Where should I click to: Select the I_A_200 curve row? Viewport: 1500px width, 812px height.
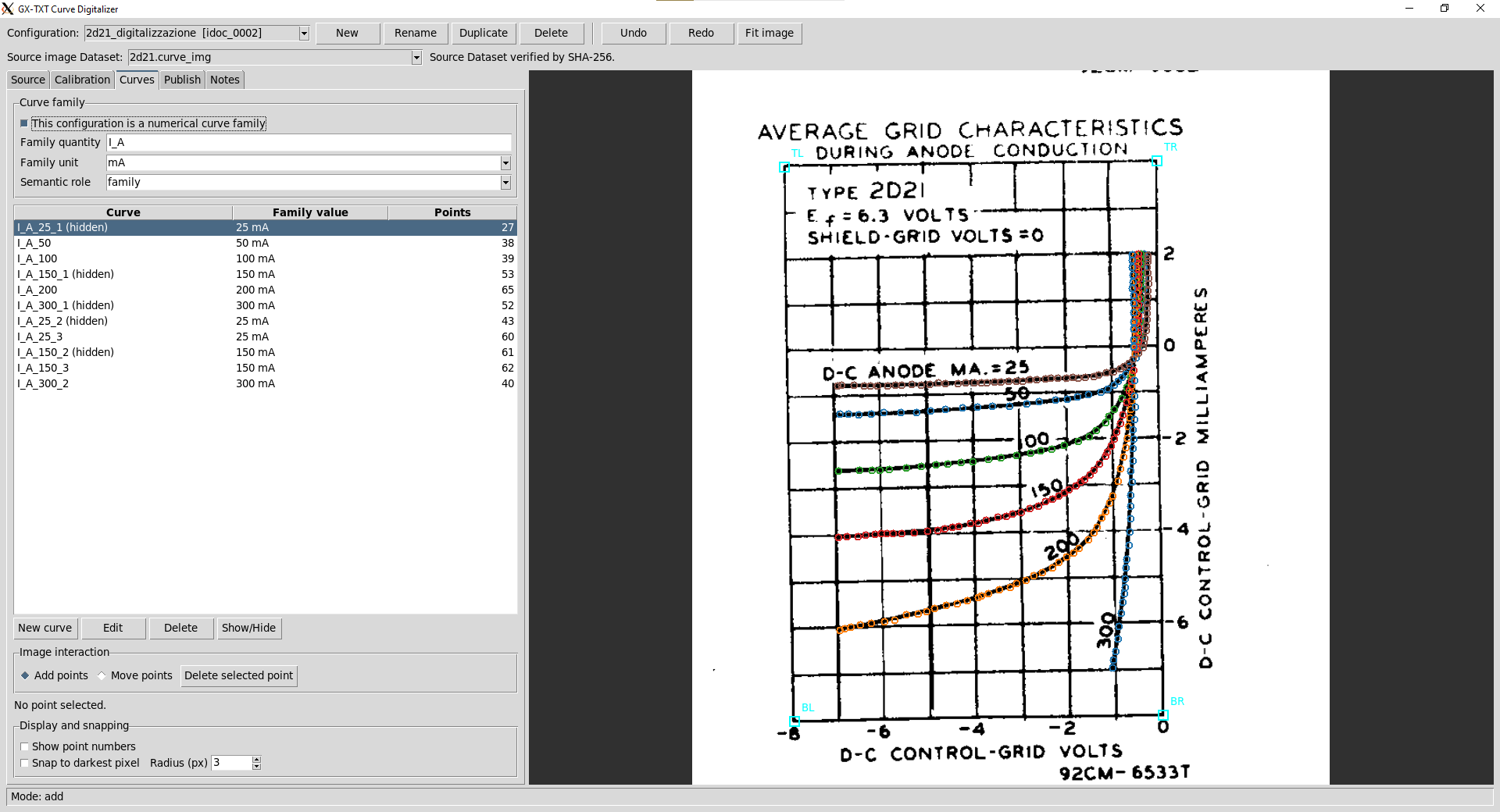[266, 290]
